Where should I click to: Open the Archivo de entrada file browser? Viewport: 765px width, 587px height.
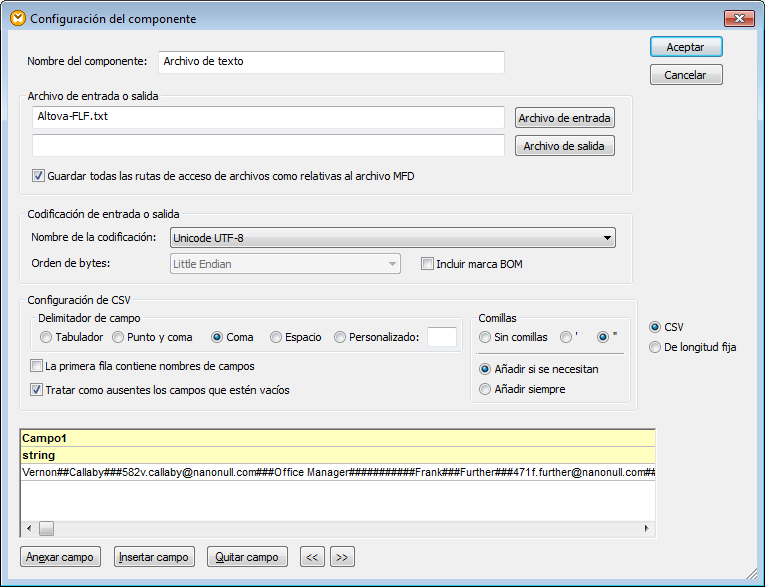pyautogui.click(x=564, y=118)
